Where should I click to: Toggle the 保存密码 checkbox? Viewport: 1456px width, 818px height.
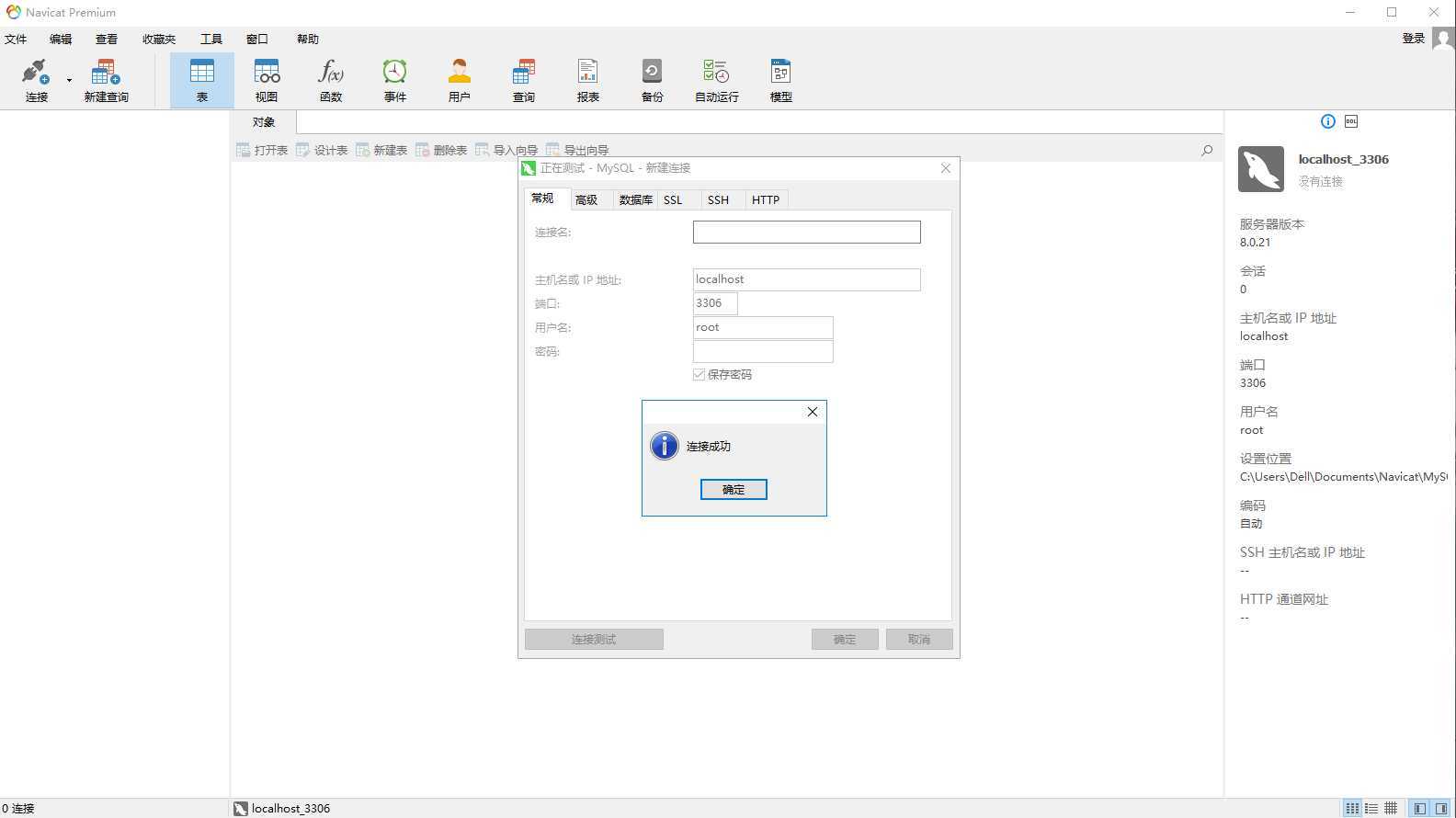point(699,374)
